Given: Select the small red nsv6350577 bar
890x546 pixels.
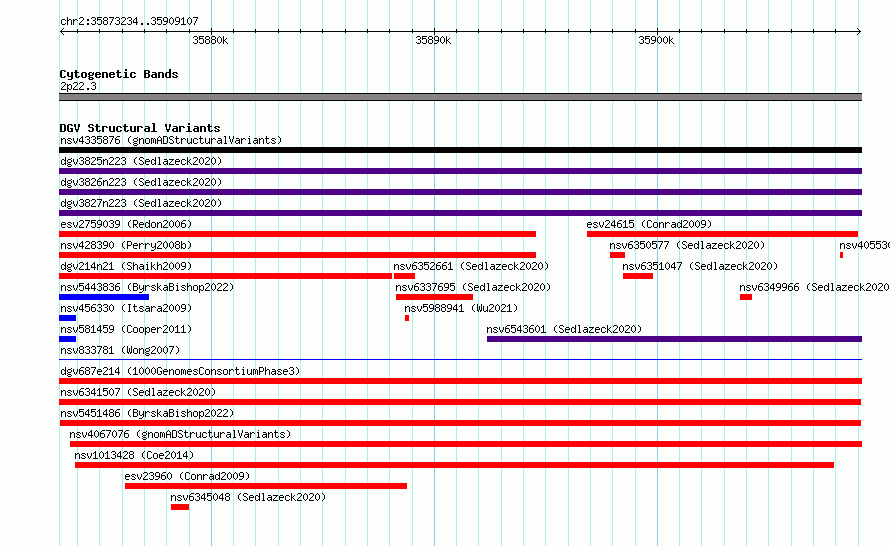Looking at the screenshot, I should tap(617, 255).
